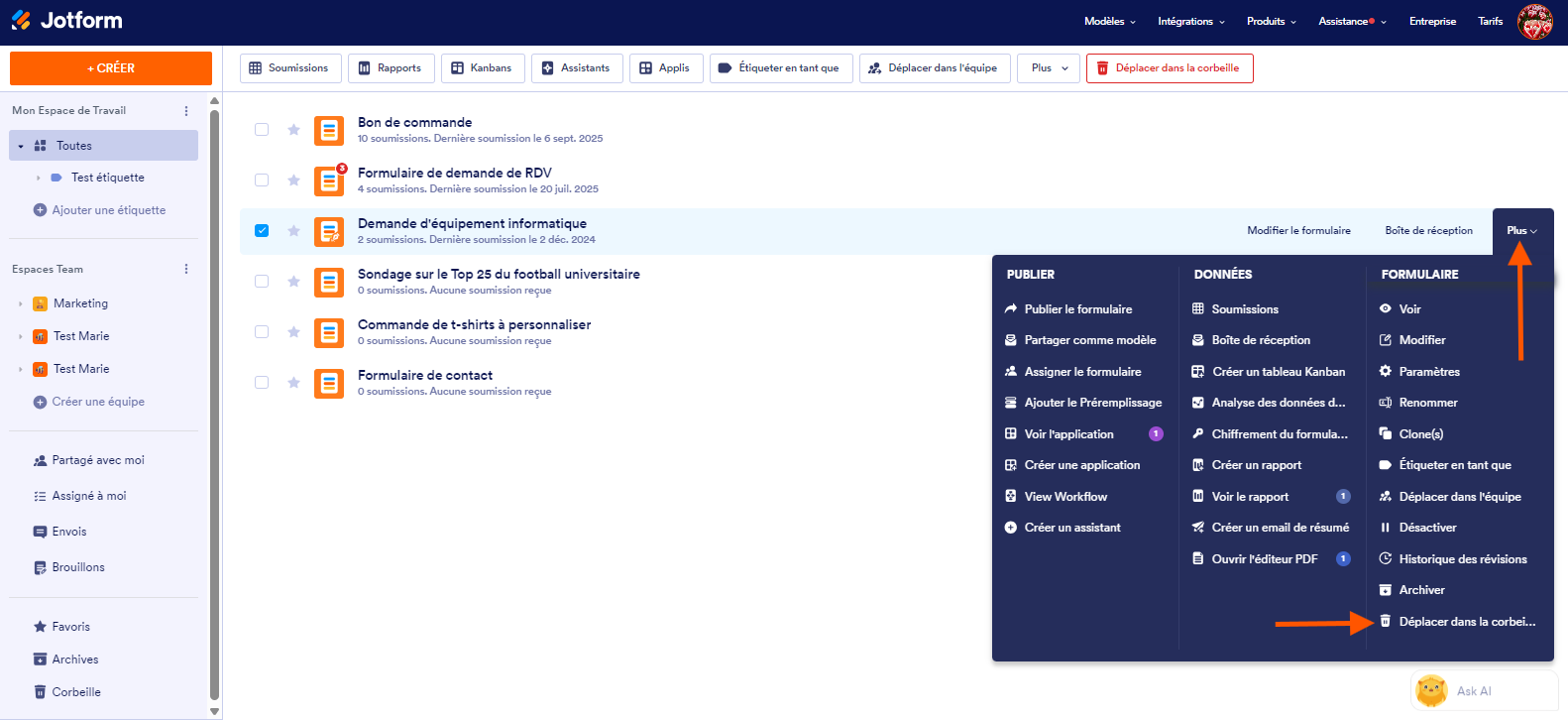The height and width of the screenshot is (720, 1568).
Task: Click Ajouter une étiquette
Action: point(99,210)
